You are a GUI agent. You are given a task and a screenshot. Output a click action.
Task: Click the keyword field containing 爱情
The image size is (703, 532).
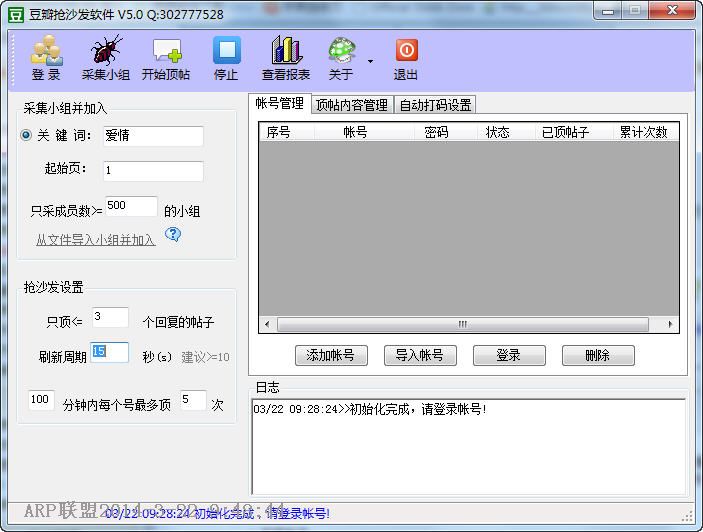[x=153, y=136]
